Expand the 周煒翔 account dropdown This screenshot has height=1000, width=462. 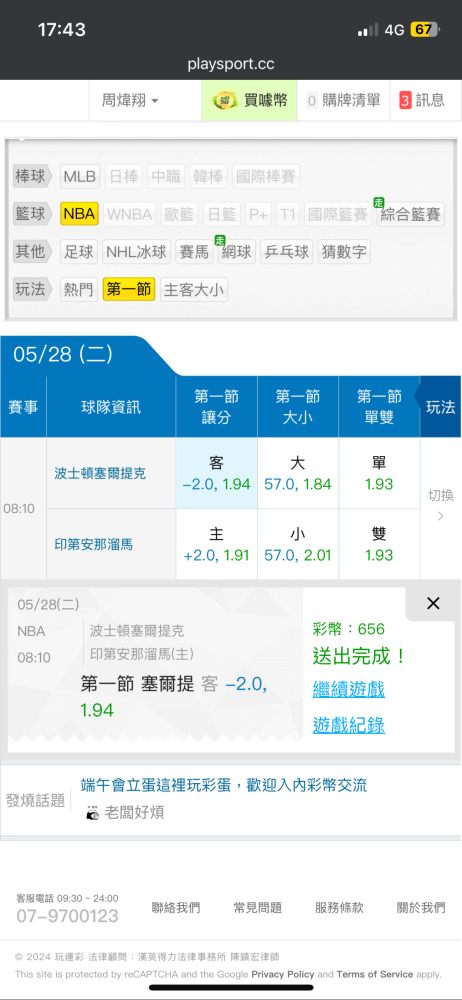[x=130, y=100]
